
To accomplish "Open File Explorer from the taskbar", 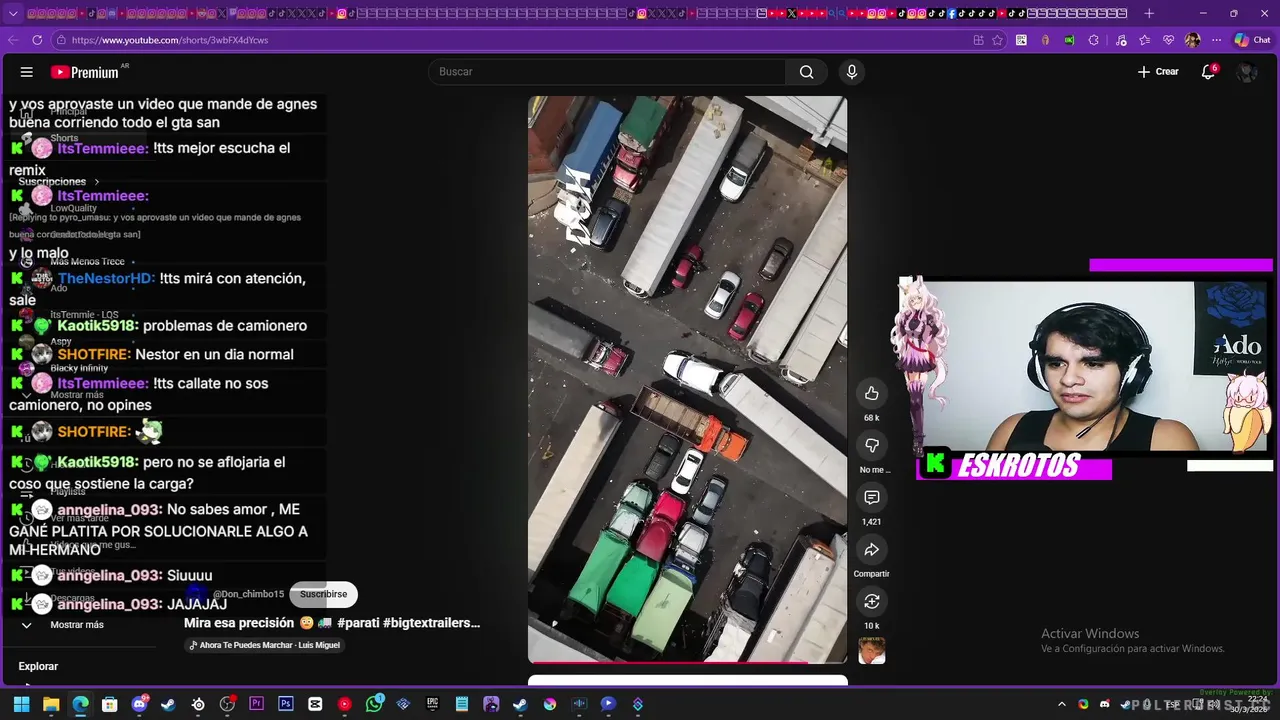I will [51, 704].
